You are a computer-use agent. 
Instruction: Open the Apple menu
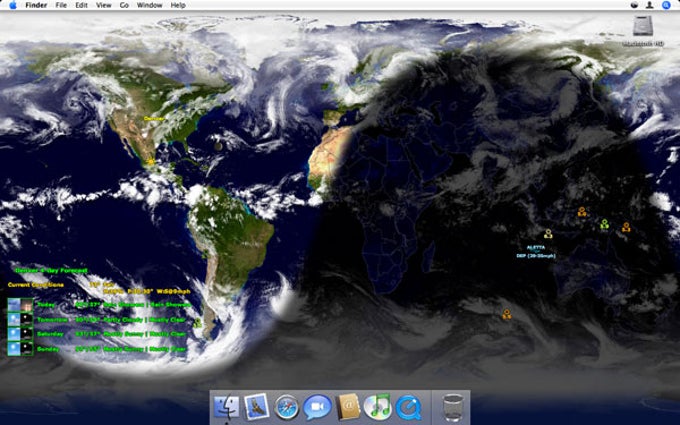point(13,5)
